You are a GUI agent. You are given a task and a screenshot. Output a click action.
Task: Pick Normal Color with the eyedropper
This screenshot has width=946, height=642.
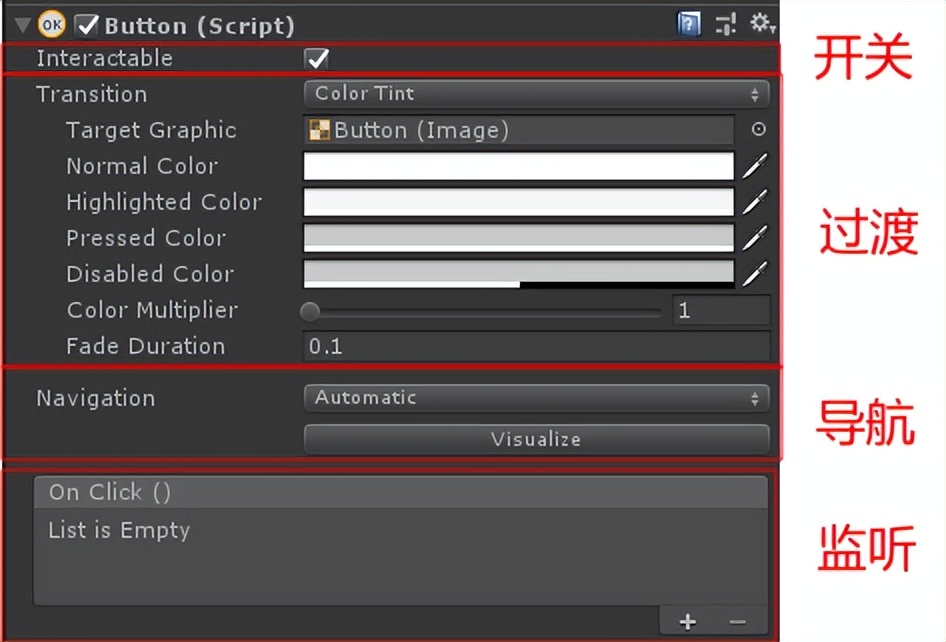[755, 166]
